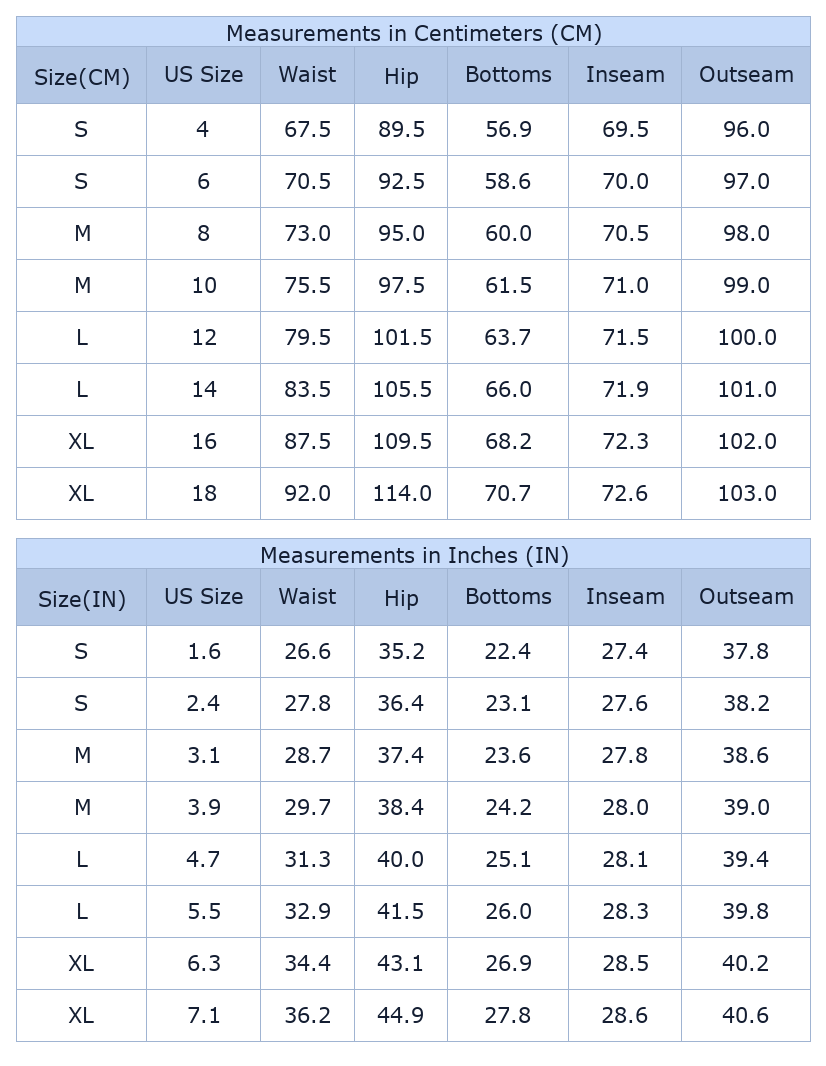826x1066 pixels.
Task: Select the 31.3 waist value
Action: 307,860
